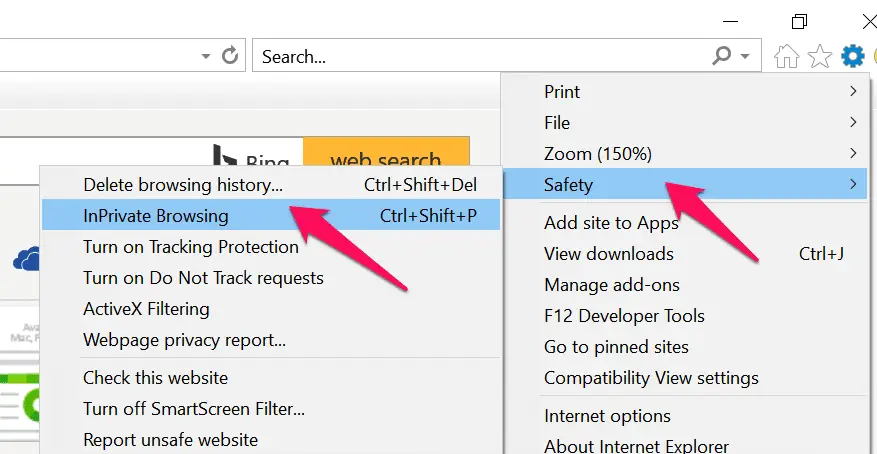Open search provider dropdown arrow
Viewport: 877px width, 454px height.
tap(745, 56)
